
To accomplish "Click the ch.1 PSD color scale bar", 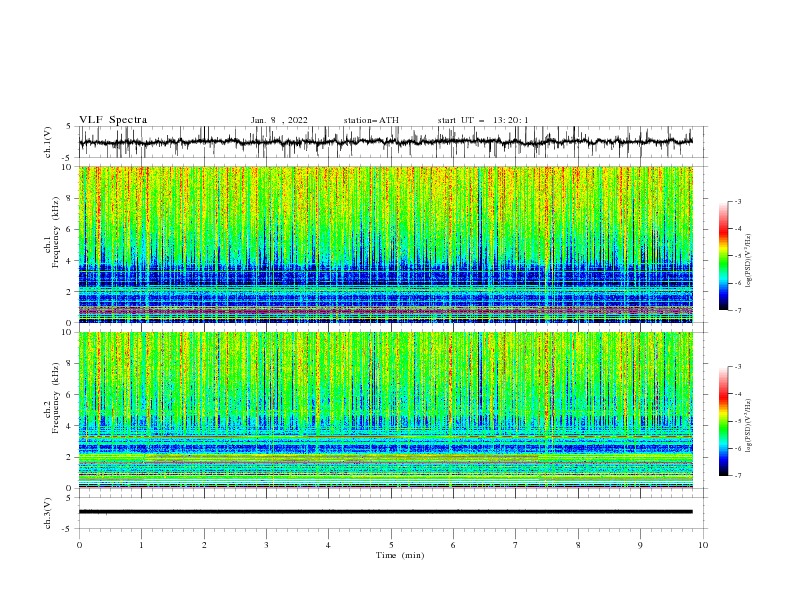I will 723,256.
